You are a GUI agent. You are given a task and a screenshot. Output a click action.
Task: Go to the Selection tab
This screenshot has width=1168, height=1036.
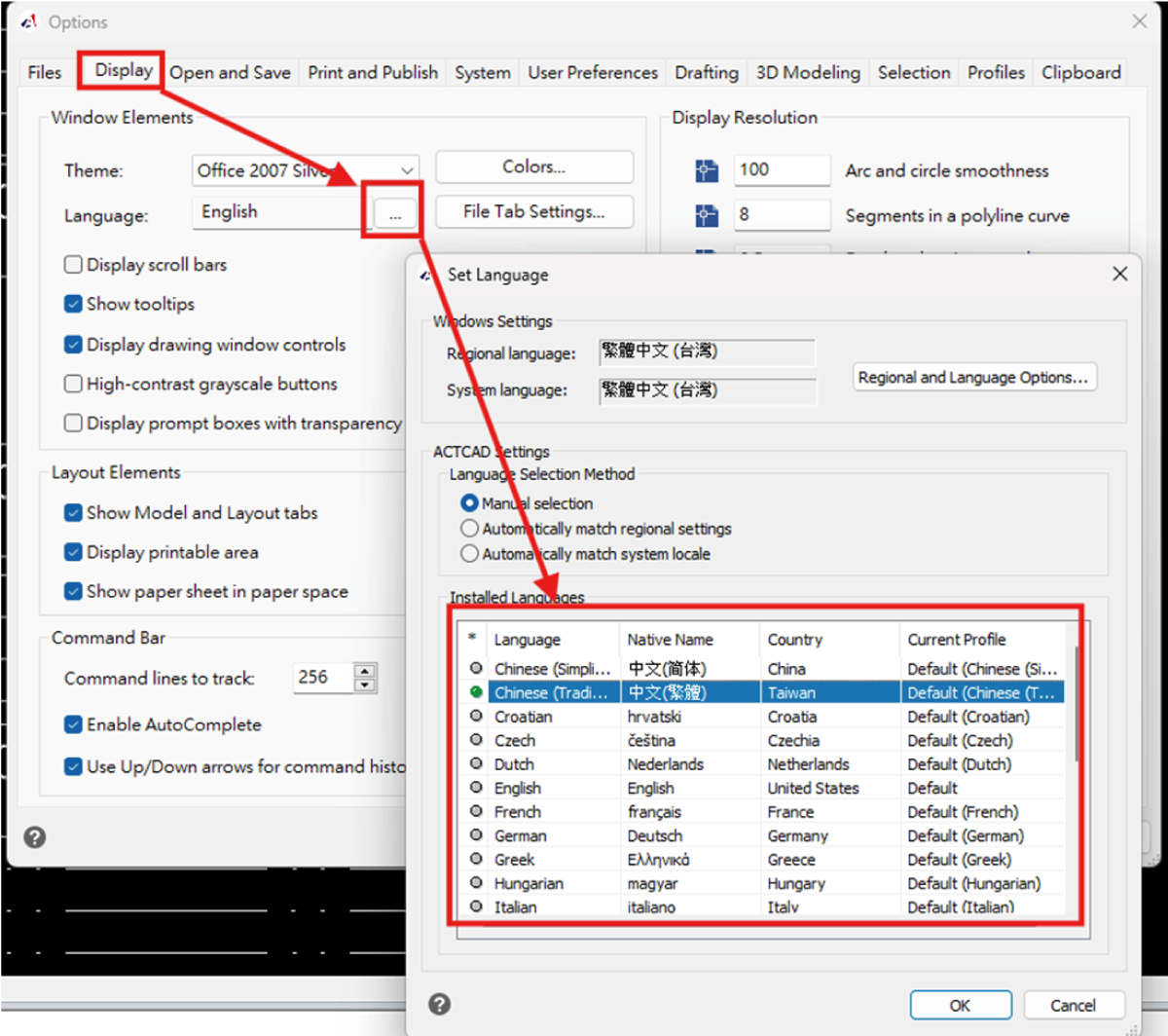click(x=914, y=72)
